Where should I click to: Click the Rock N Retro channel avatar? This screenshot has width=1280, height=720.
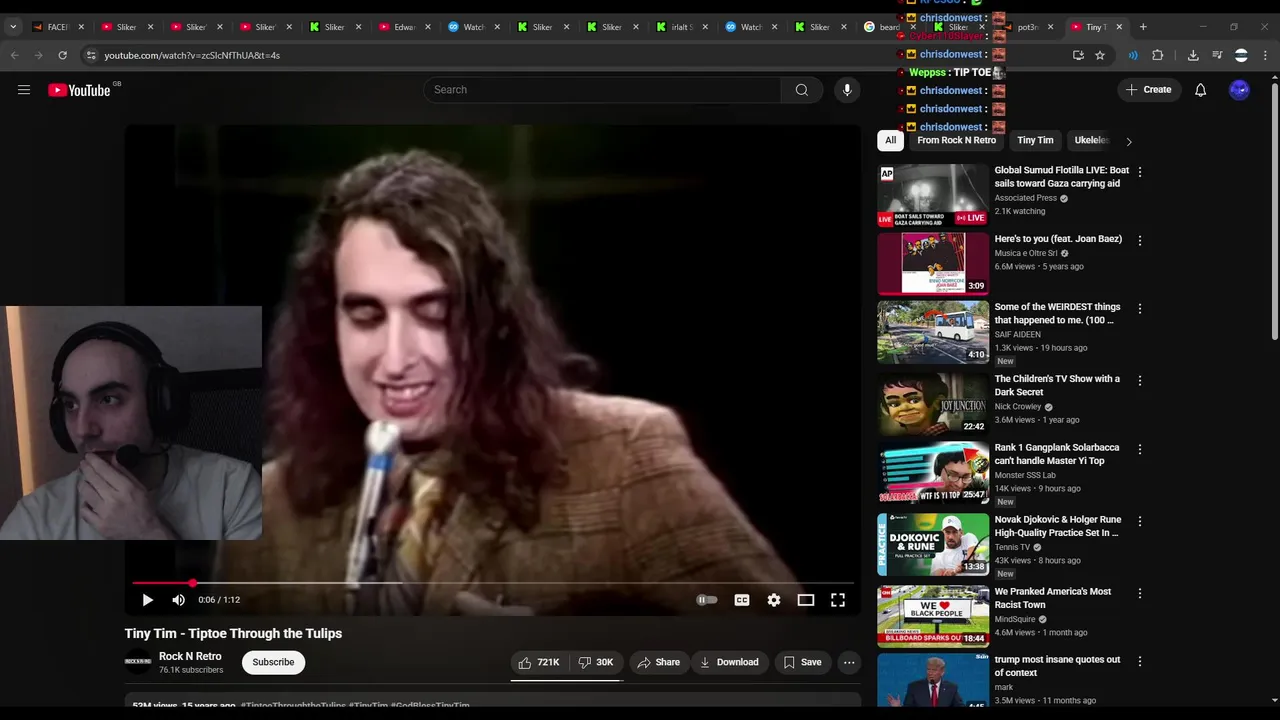coord(138,662)
